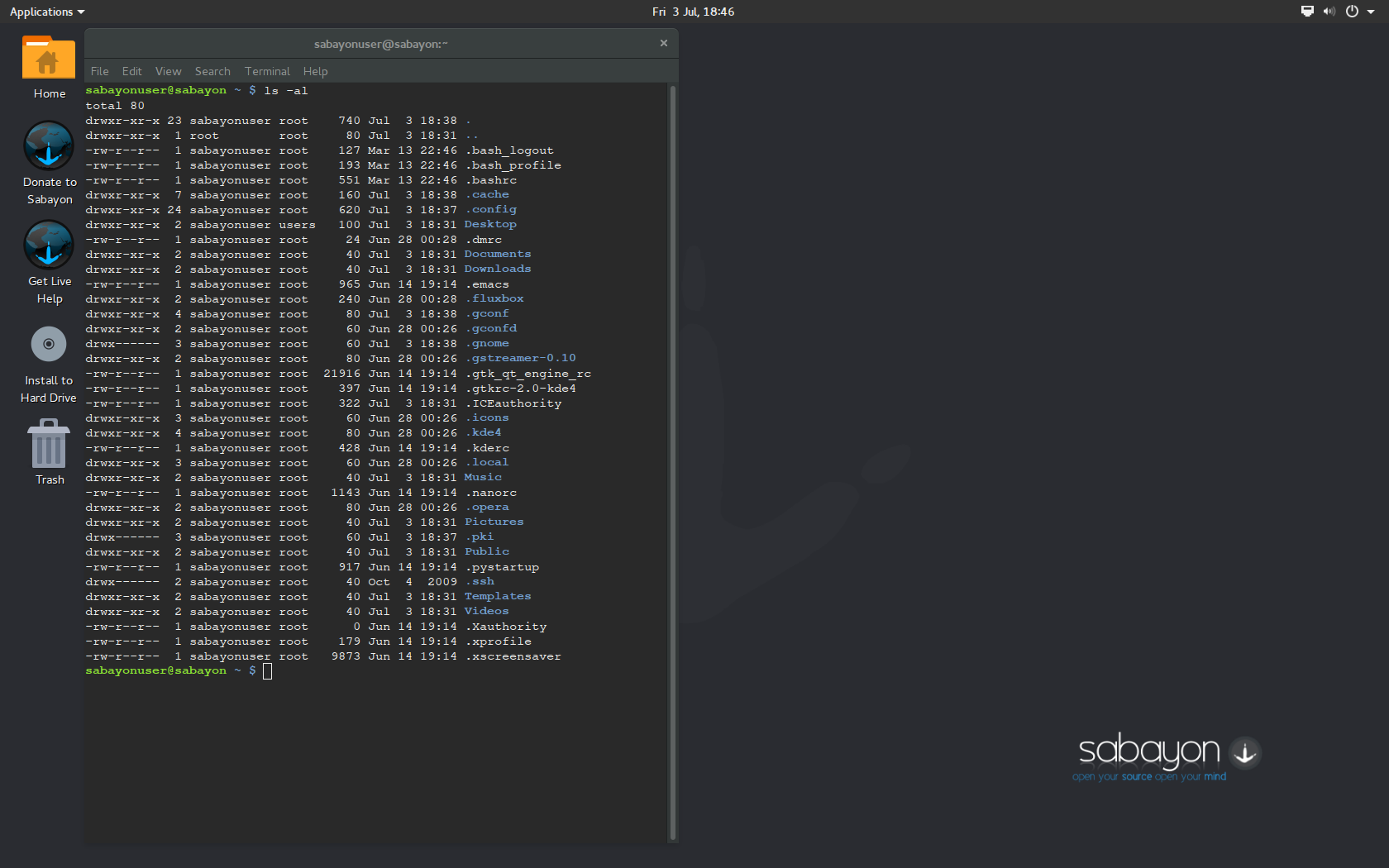Click the '.pki' directory name

(480, 537)
